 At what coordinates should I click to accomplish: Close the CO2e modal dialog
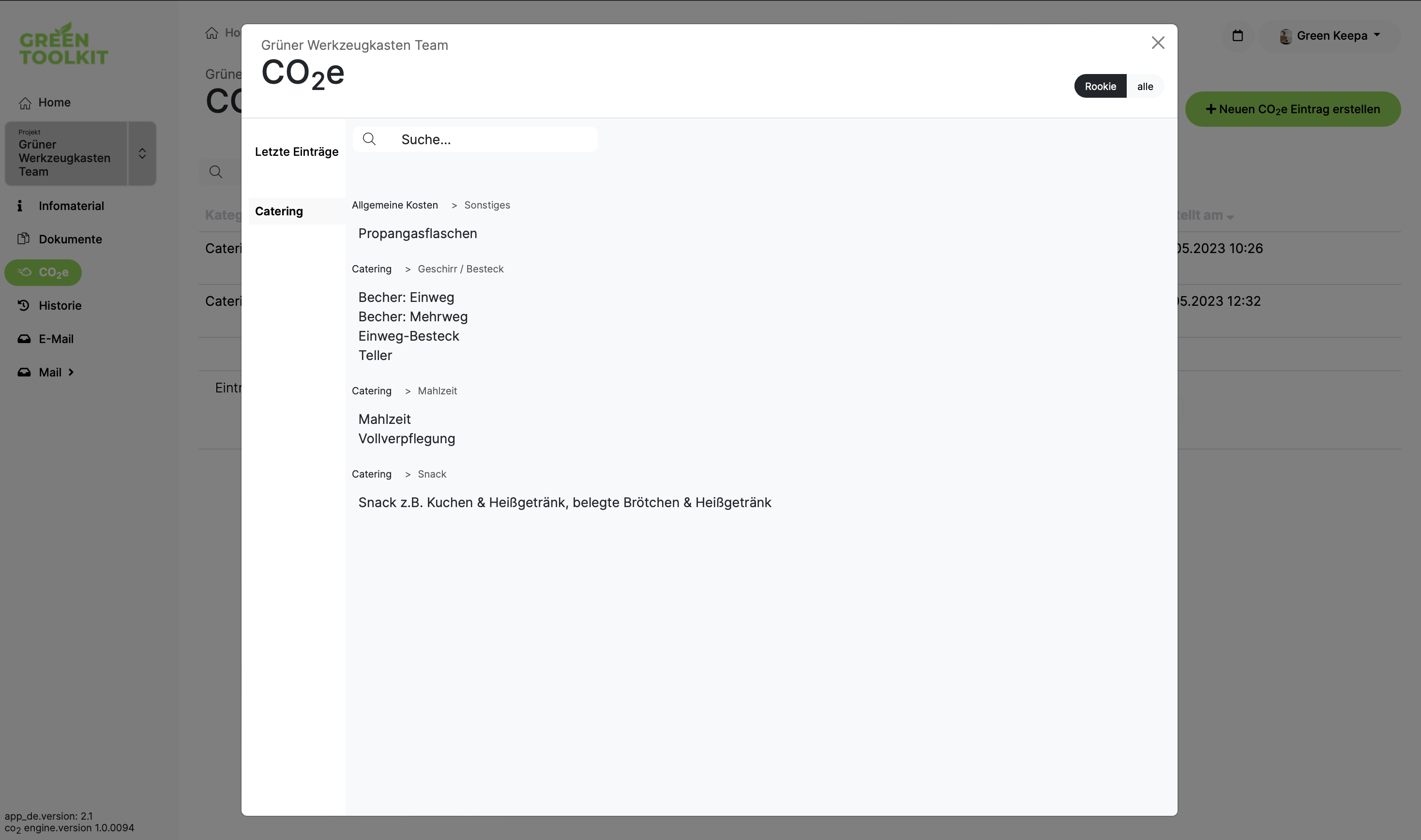point(1157,43)
